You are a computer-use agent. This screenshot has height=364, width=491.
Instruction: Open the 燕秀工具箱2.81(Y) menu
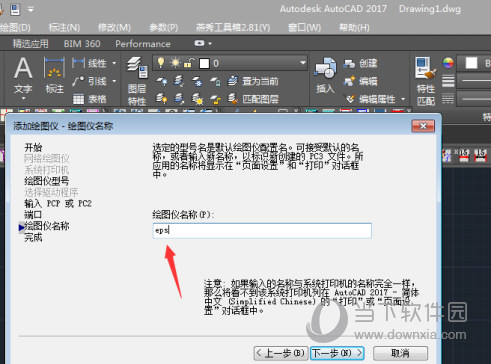pos(233,27)
